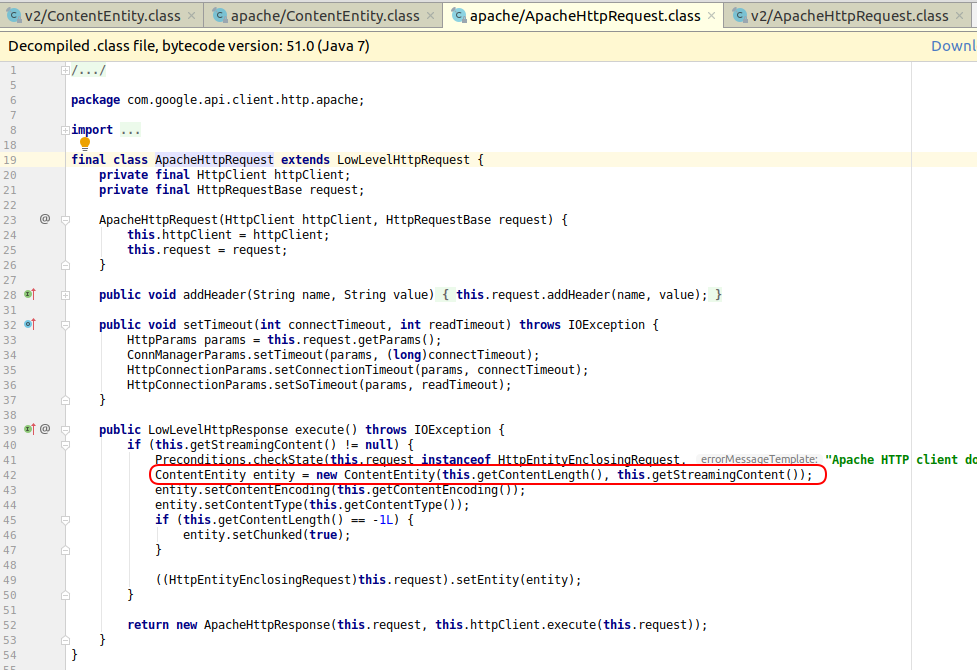Click the end fold marker on line 47
977x670 pixels.
[65, 550]
